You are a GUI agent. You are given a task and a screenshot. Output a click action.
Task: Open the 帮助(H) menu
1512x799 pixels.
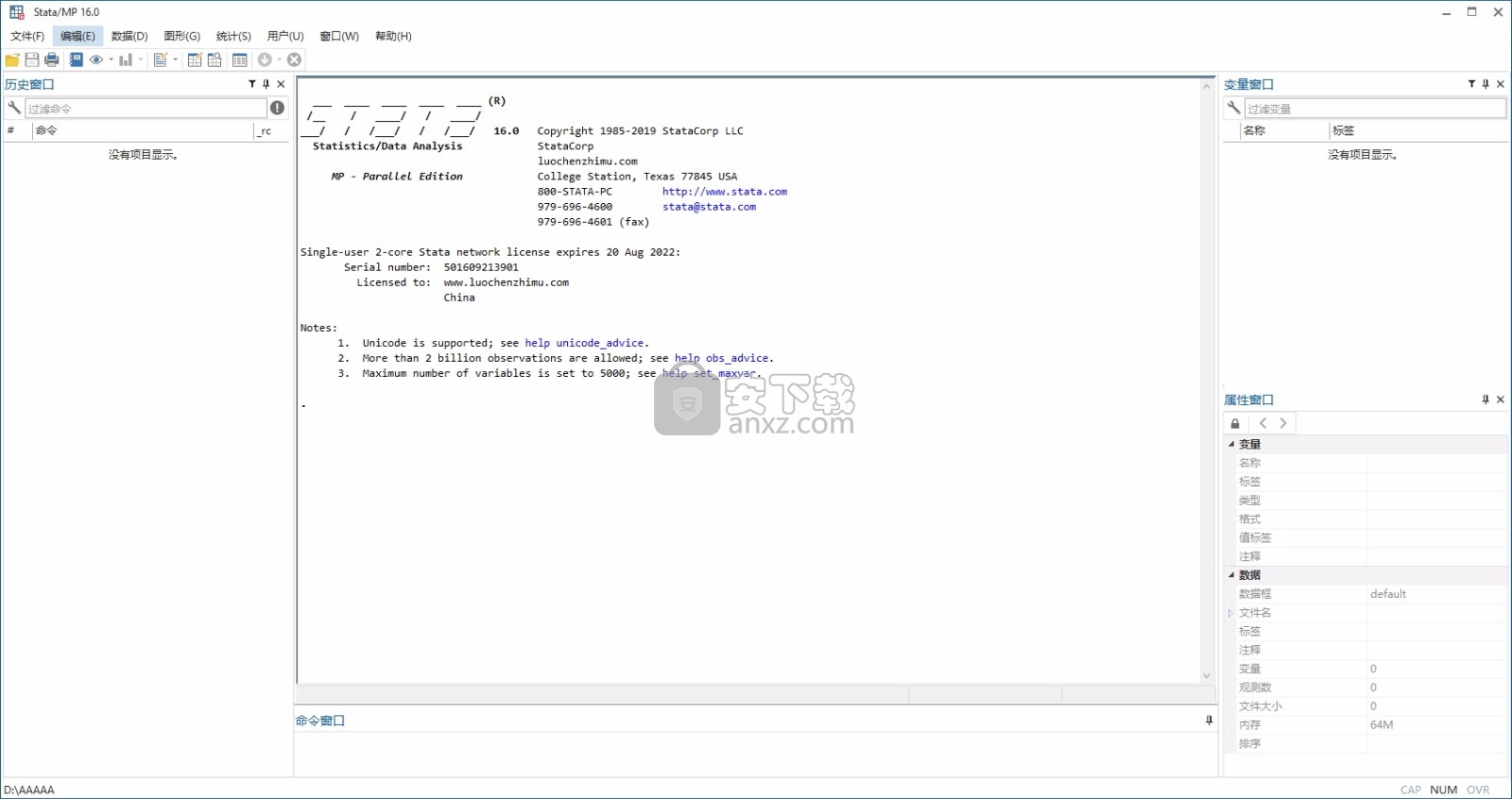coord(393,36)
